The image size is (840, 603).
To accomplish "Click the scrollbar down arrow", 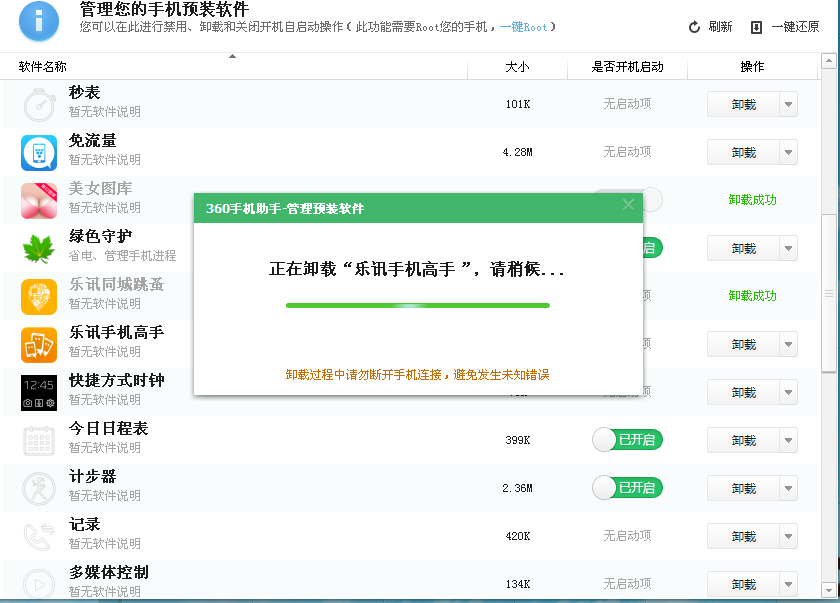I will pyautogui.click(x=829, y=590).
